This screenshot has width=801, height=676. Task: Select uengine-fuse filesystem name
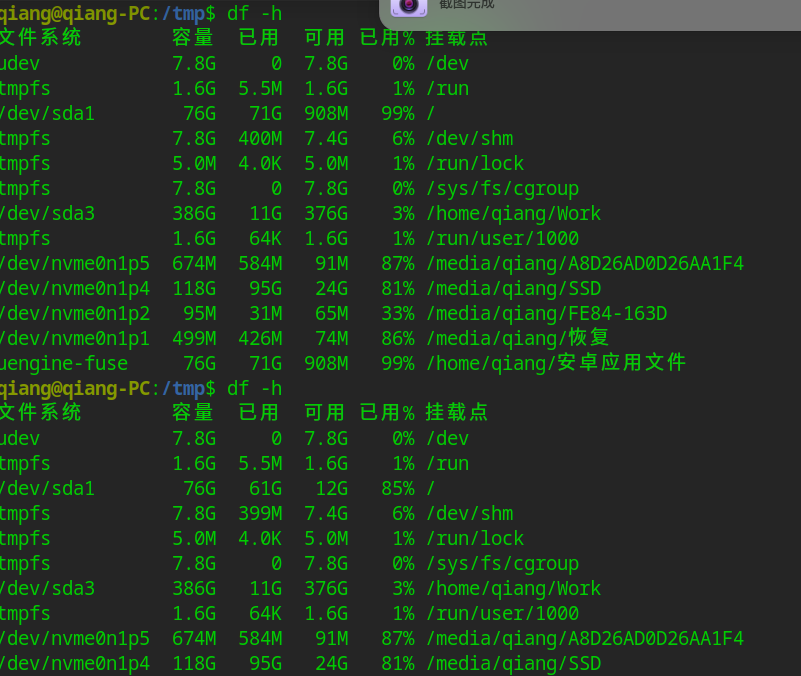pyautogui.click(x=63, y=363)
